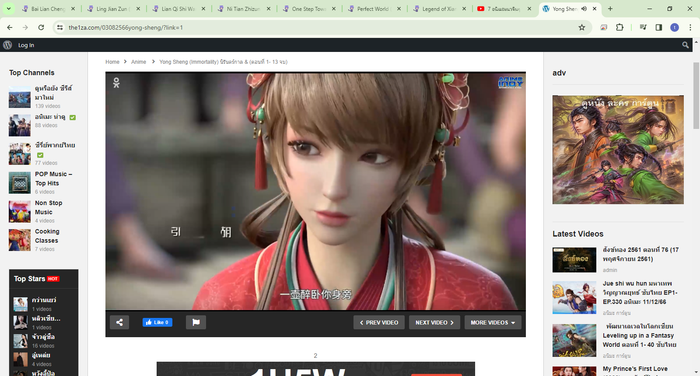Open My Prince's First Love video link

tap(635, 369)
